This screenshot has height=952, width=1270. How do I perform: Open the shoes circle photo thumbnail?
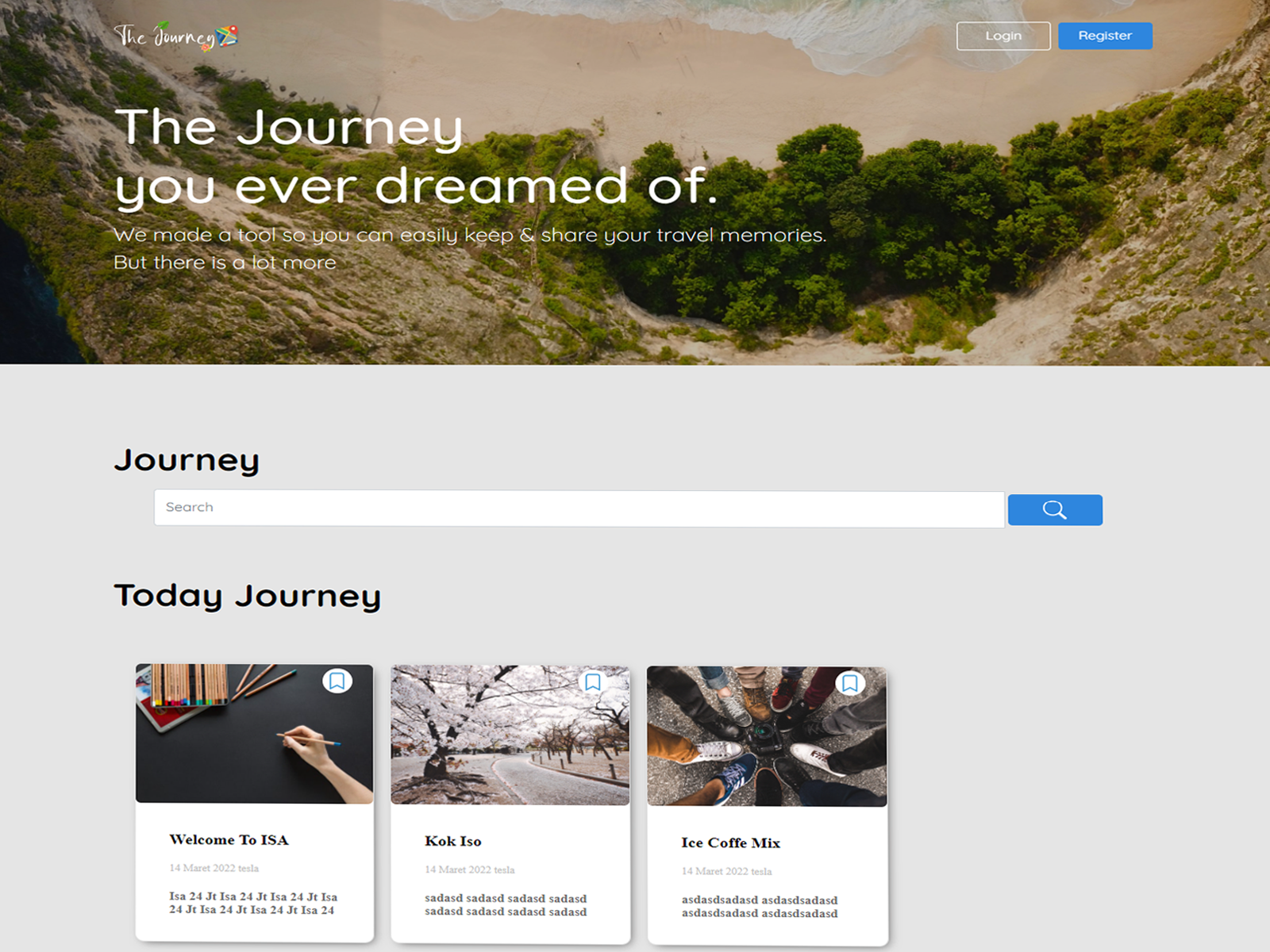pos(767,736)
